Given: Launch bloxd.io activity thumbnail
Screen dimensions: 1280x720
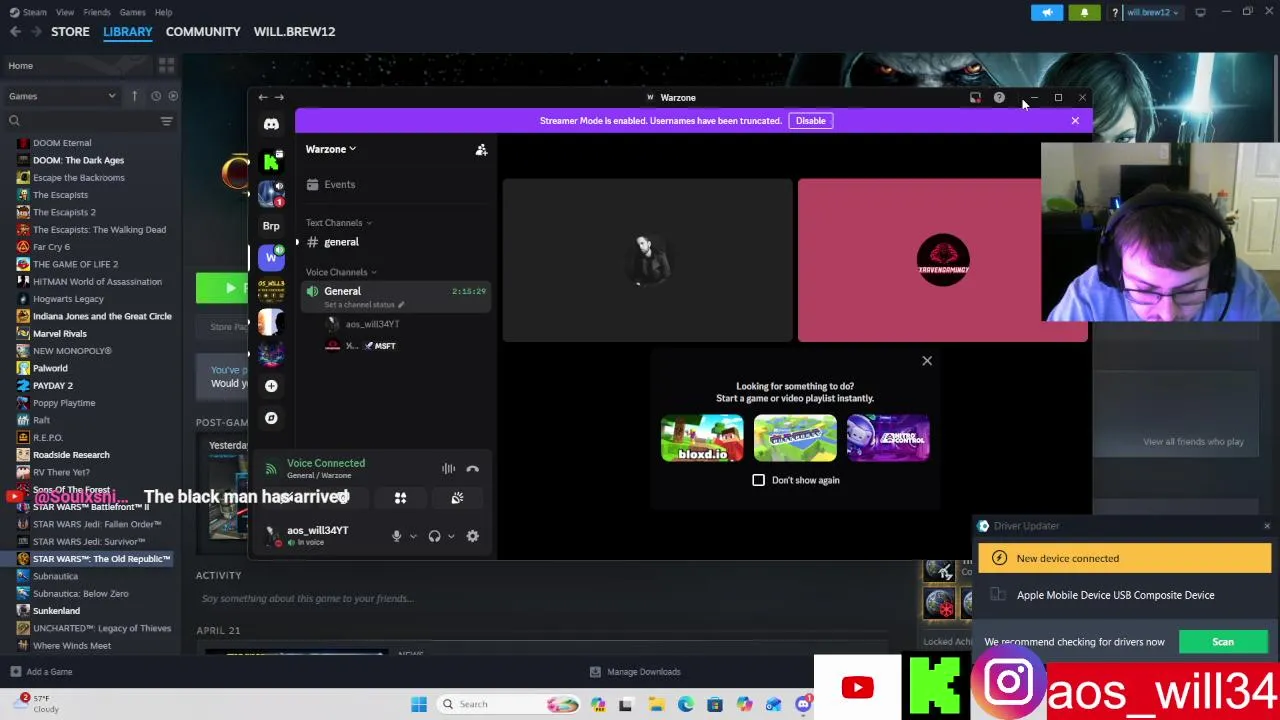Looking at the screenshot, I should coord(702,438).
